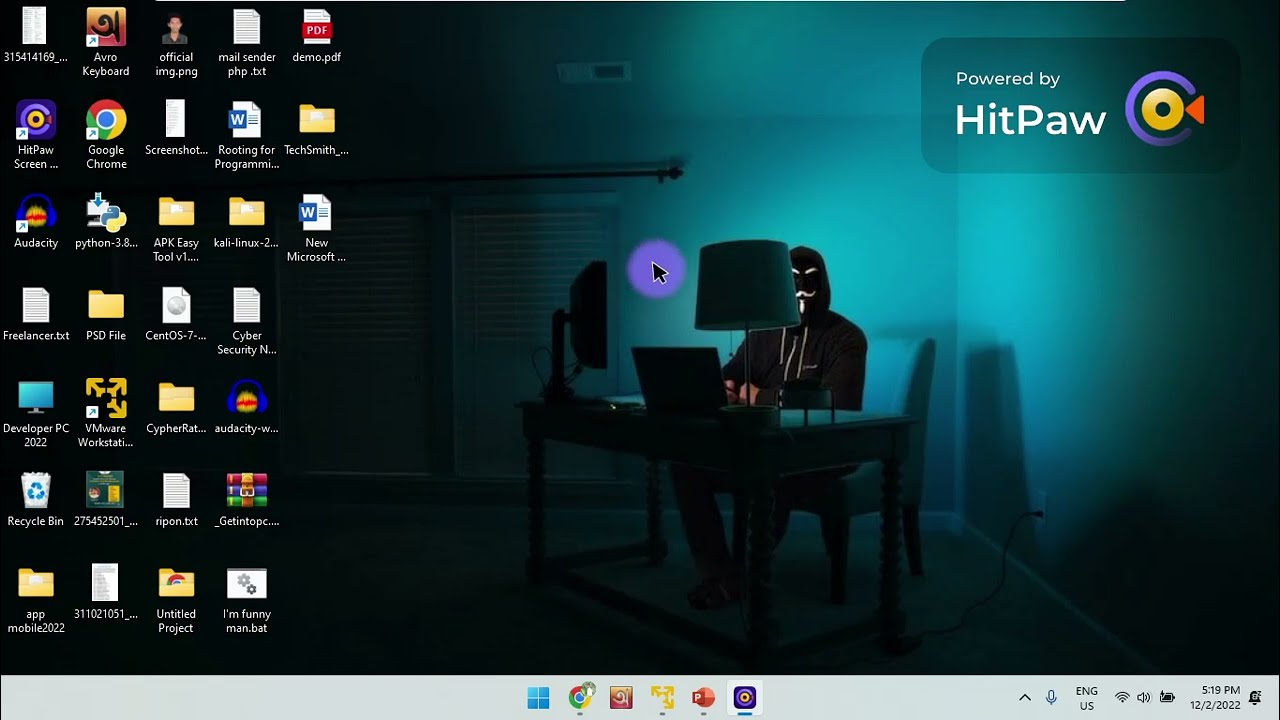The height and width of the screenshot is (720, 1280).
Task: Open Recycle Bin
Action: click(x=36, y=499)
